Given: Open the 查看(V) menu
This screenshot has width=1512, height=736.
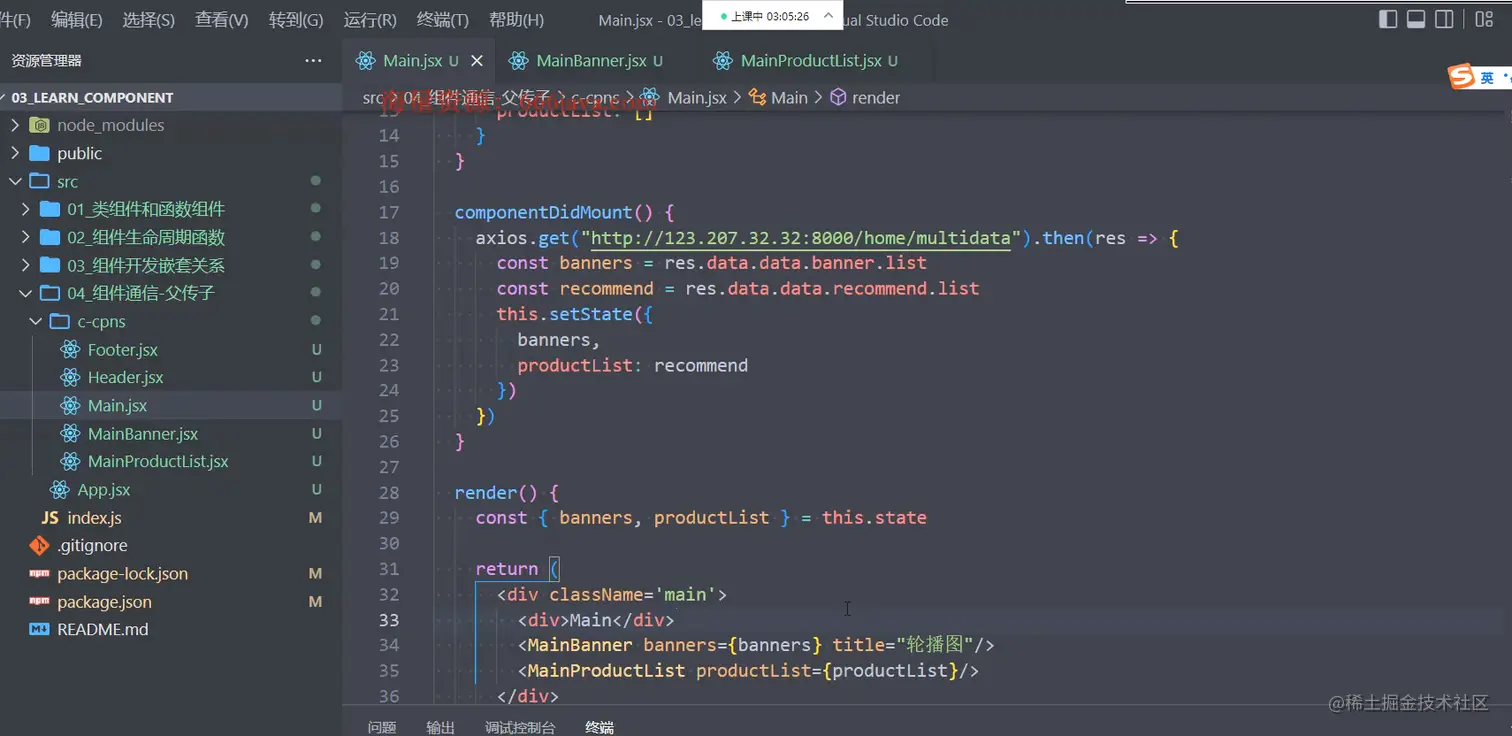Looking at the screenshot, I should click(222, 20).
